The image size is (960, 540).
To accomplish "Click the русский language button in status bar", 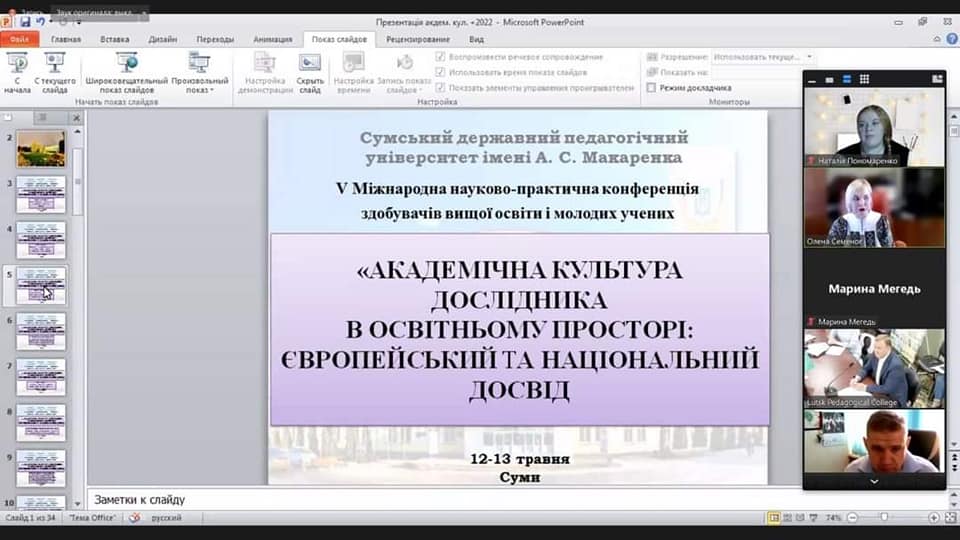I will (165, 518).
